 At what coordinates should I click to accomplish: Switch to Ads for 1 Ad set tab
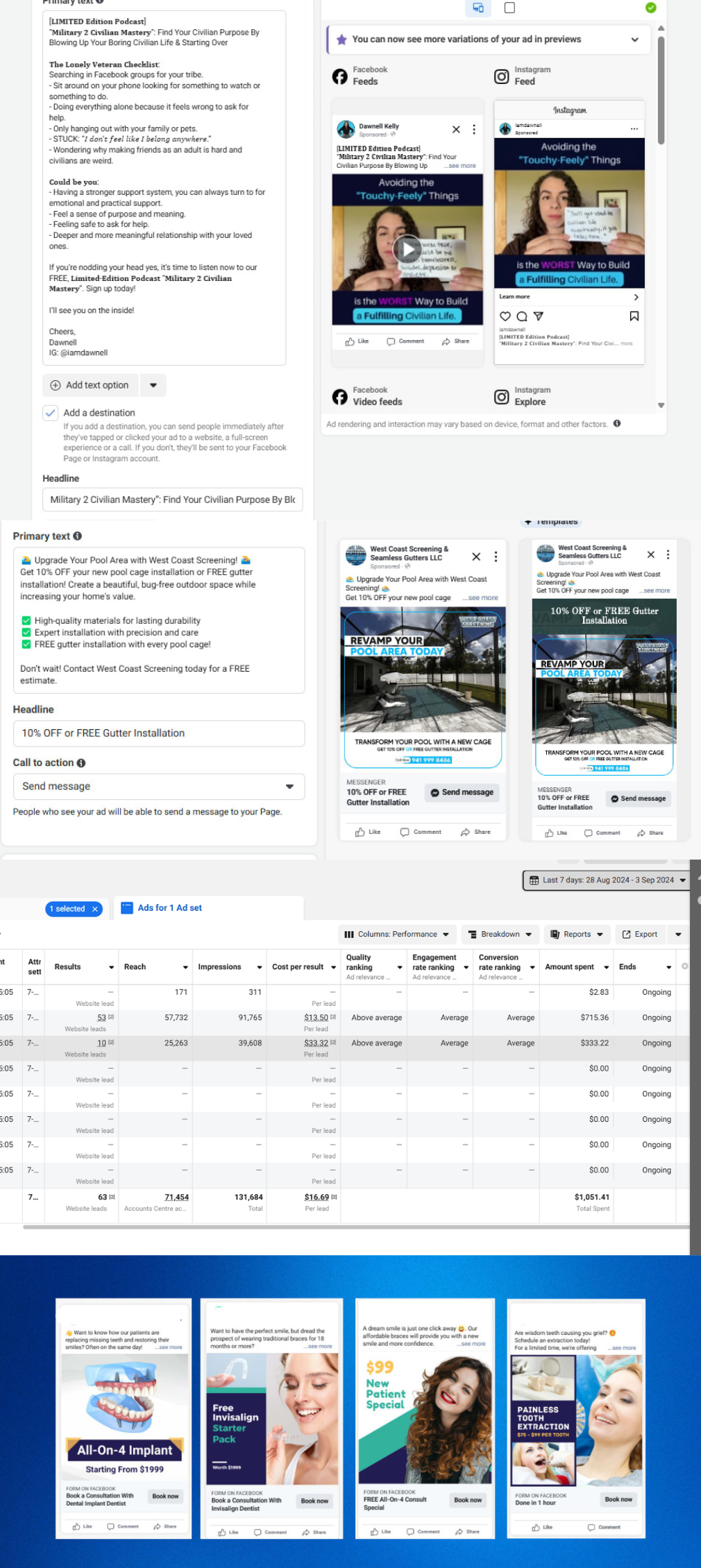pos(169,908)
